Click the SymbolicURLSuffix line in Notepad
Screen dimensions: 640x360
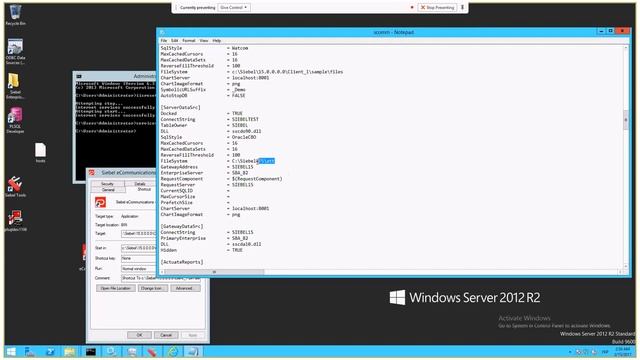(x=203, y=89)
